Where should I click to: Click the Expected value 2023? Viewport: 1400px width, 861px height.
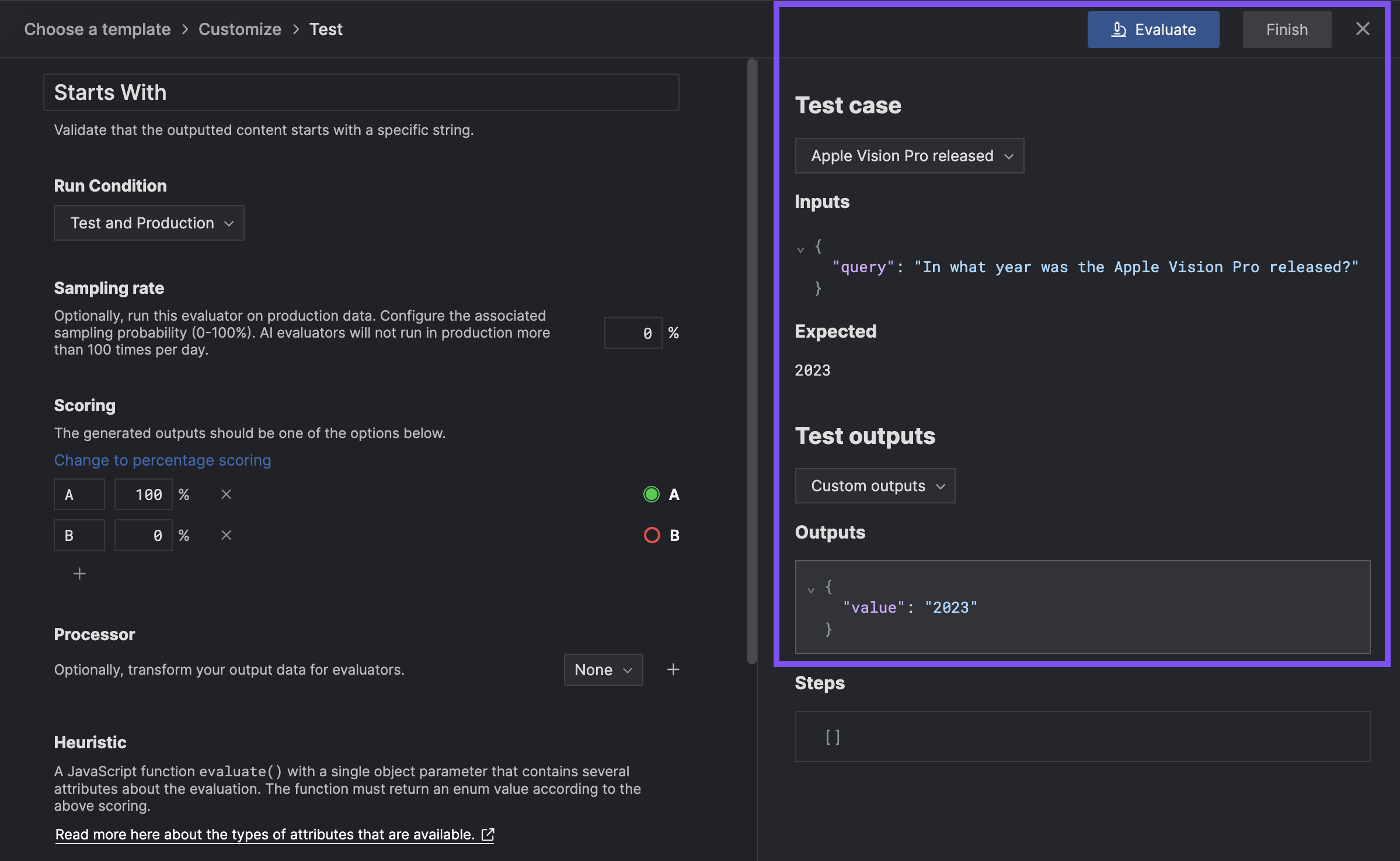813,370
